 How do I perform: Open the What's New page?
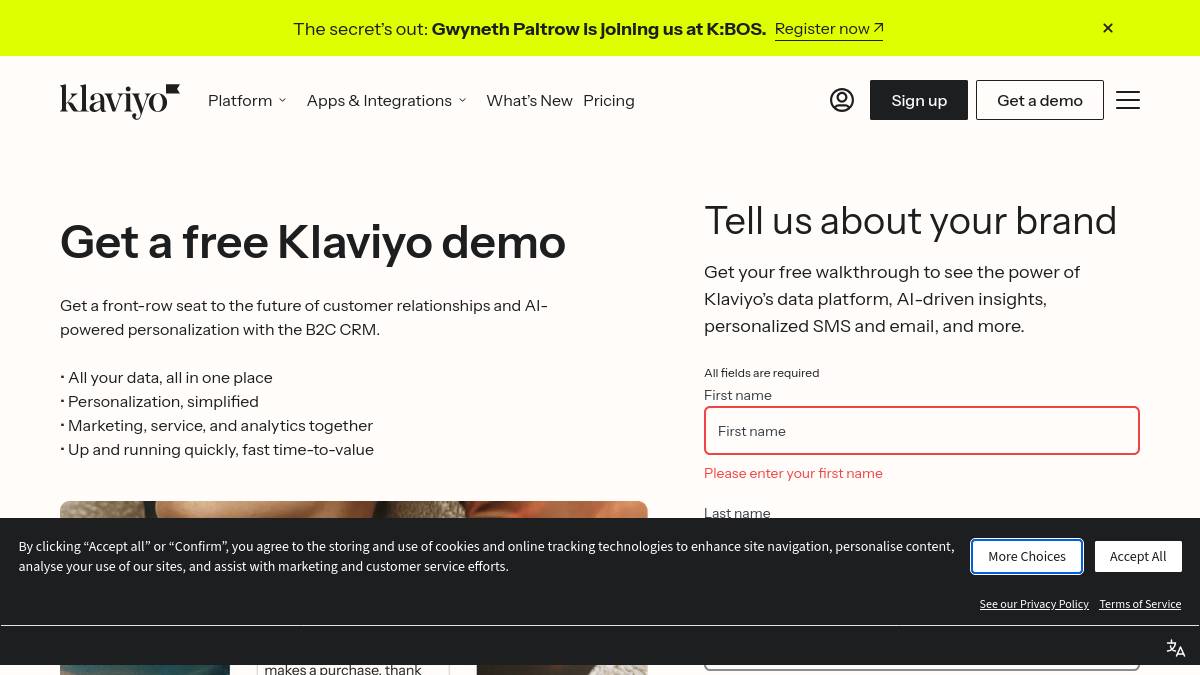click(529, 100)
